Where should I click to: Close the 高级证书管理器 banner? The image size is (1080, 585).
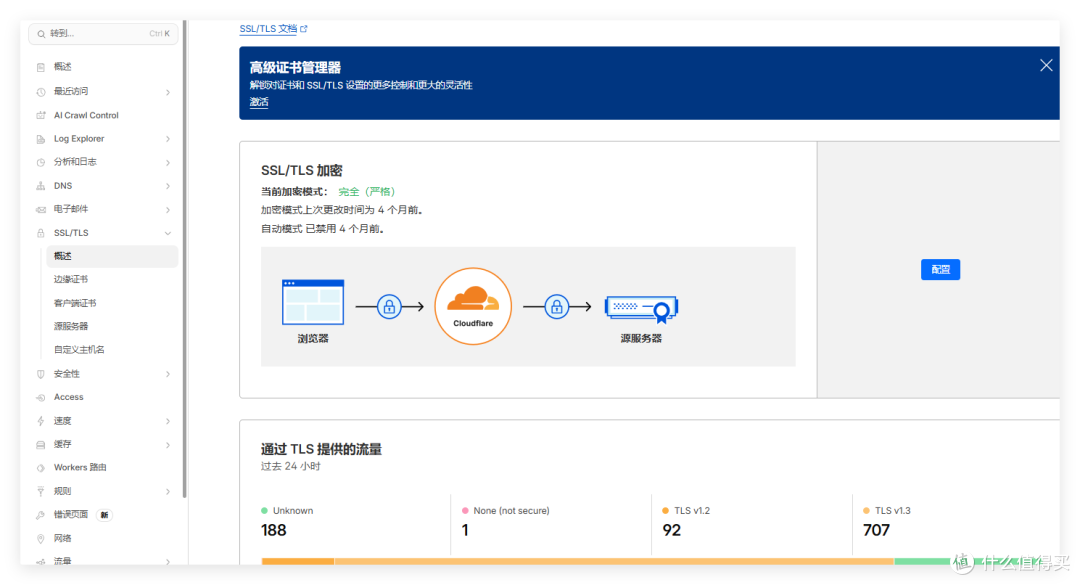click(x=1046, y=65)
